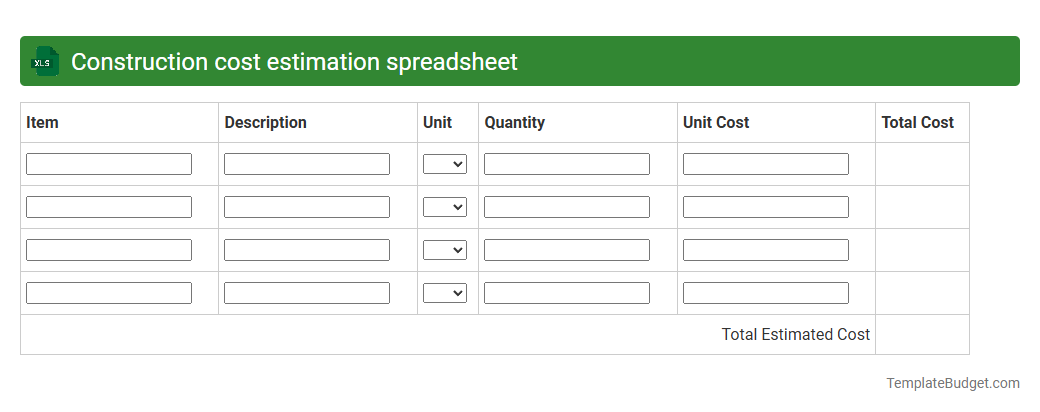The width and height of the screenshot is (1040, 412).
Task: Activate the Unit Cost field in first row
Action: pos(766,164)
